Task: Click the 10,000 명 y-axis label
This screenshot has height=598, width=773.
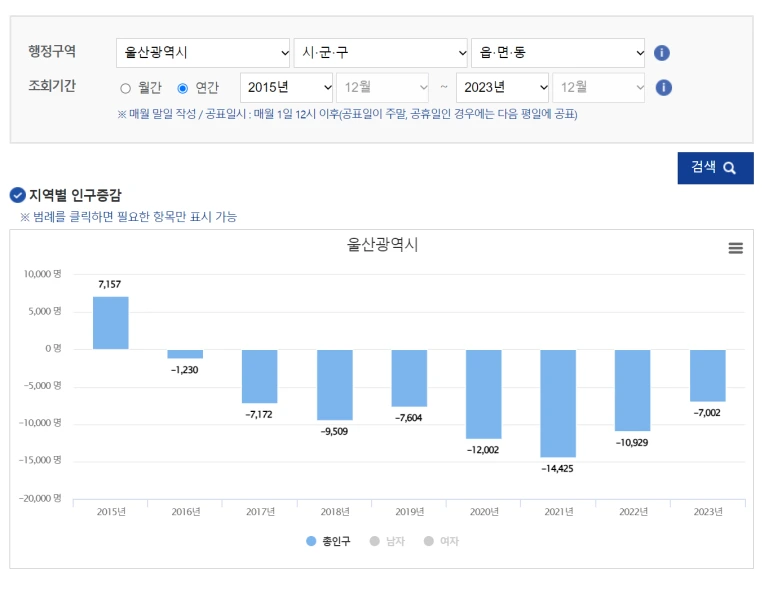Action: coord(42,274)
